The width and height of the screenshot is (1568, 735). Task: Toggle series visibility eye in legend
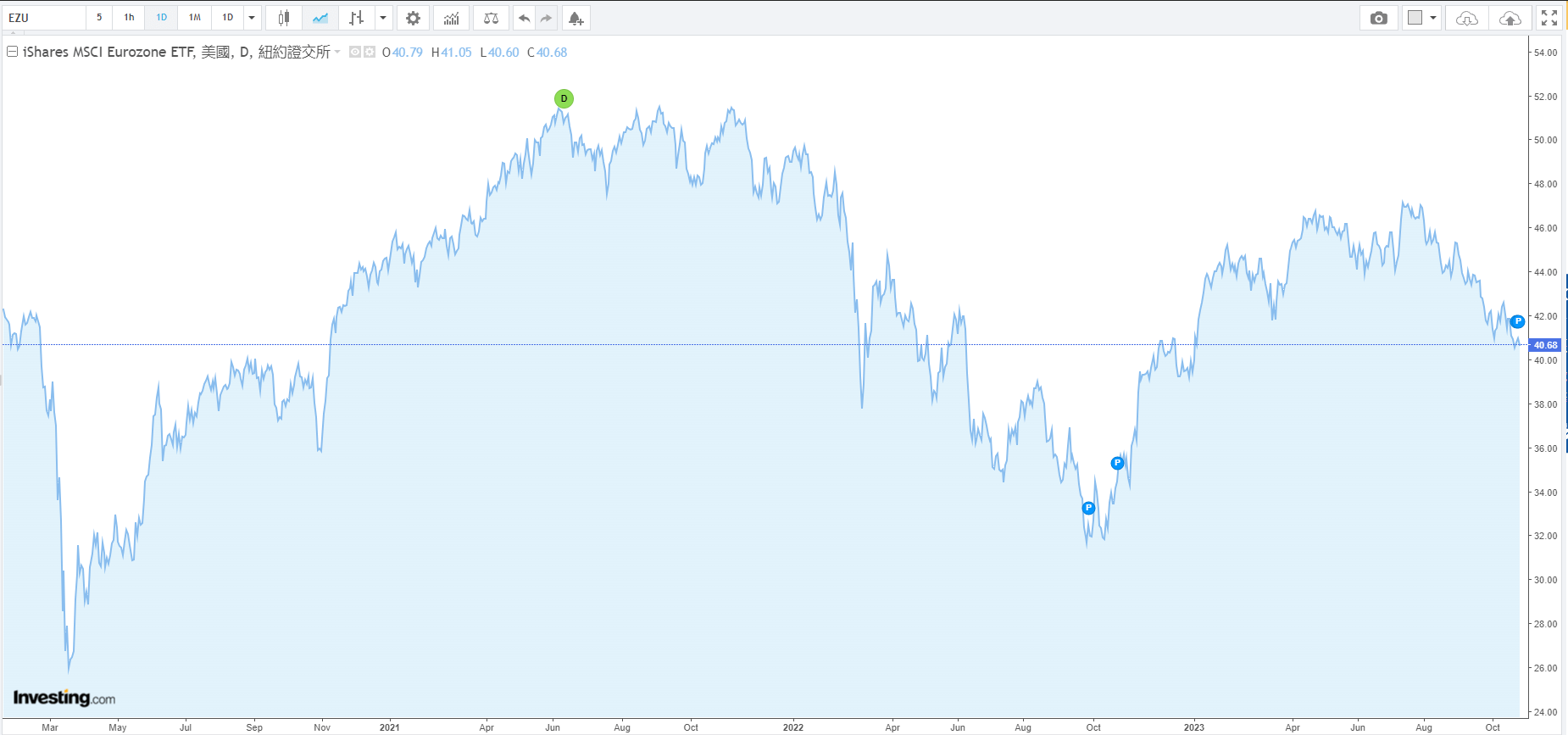click(x=355, y=52)
